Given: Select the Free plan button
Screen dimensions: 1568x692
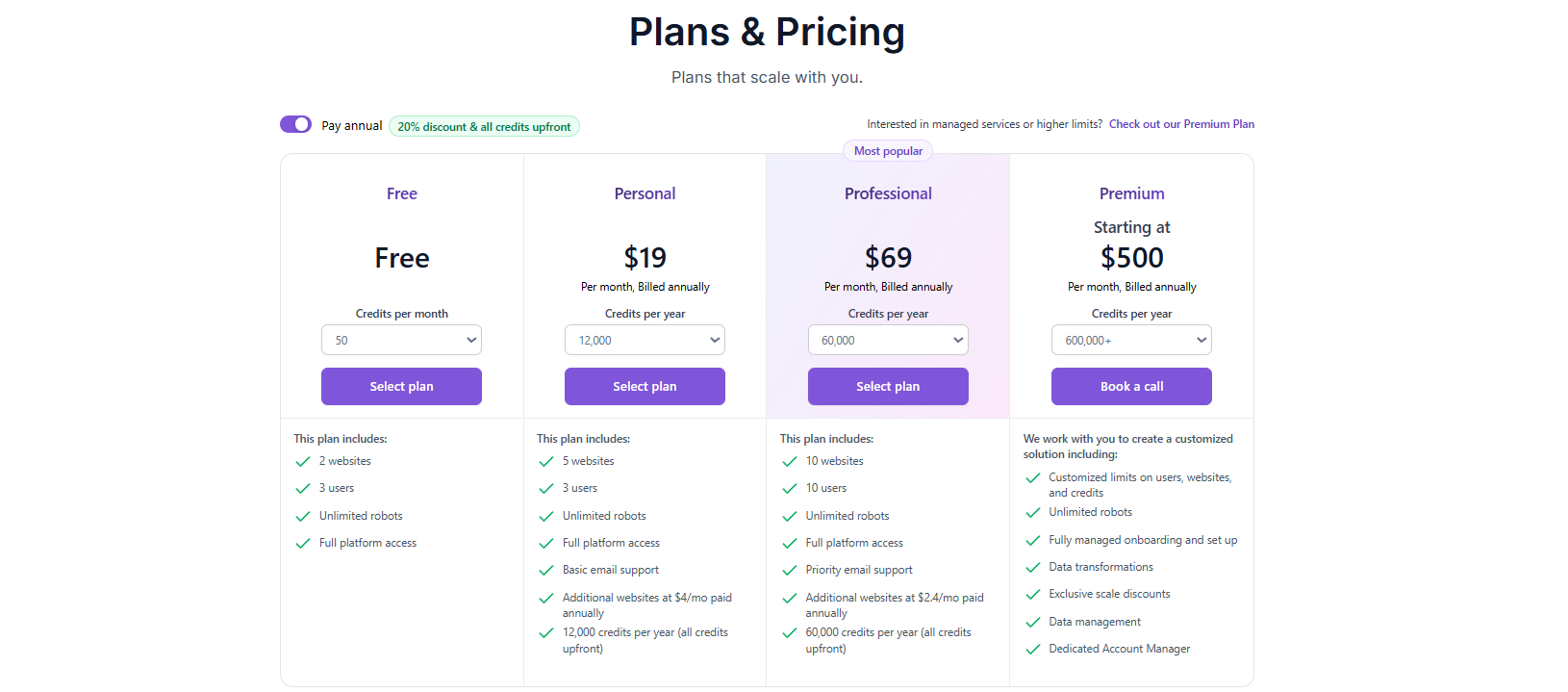Looking at the screenshot, I should 401,386.
